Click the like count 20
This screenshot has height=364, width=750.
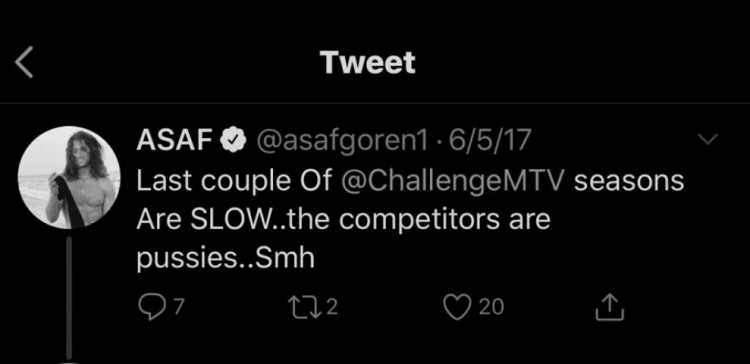pyautogui.click(x=491, y=307)
